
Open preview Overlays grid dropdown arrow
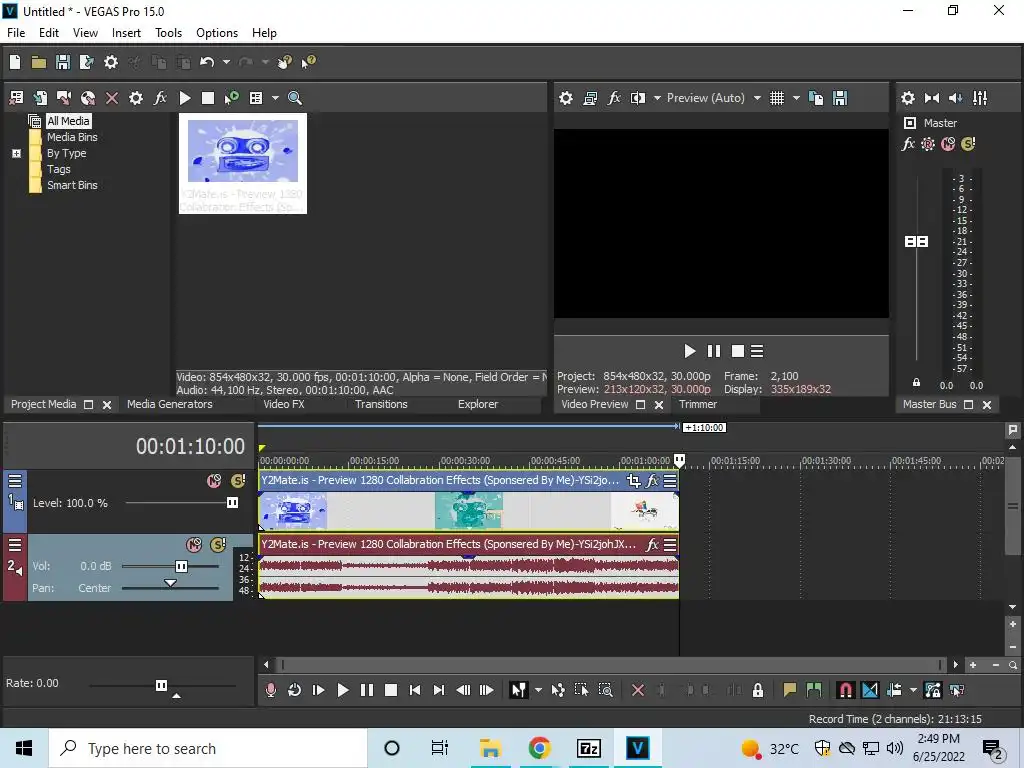pos(795,98)
